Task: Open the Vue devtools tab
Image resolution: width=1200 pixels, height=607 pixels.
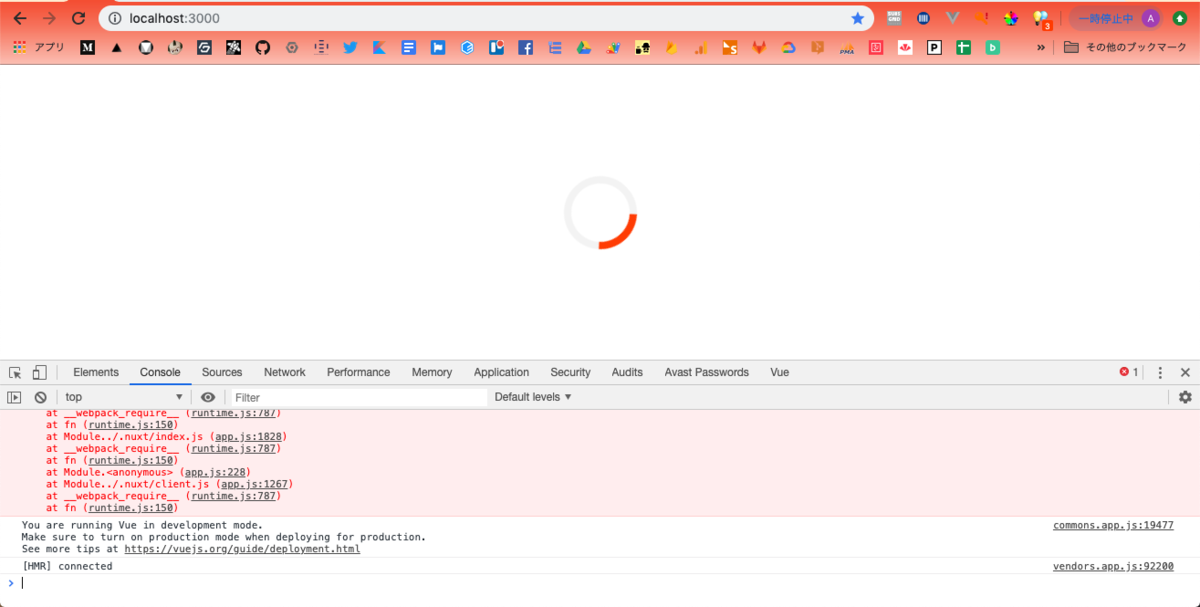Action: point(779,372)
